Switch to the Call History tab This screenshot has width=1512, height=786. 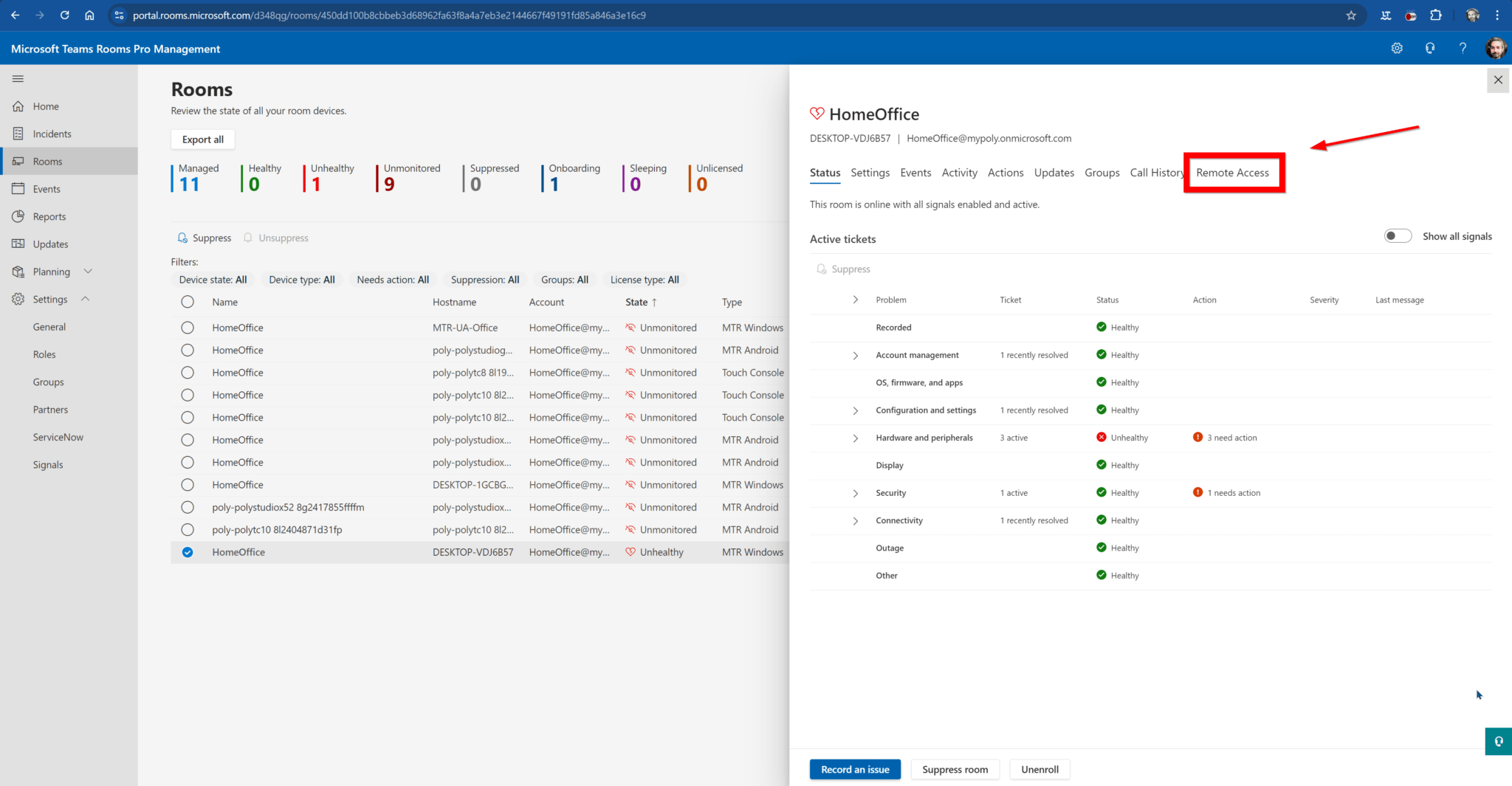click(1156, 172)
